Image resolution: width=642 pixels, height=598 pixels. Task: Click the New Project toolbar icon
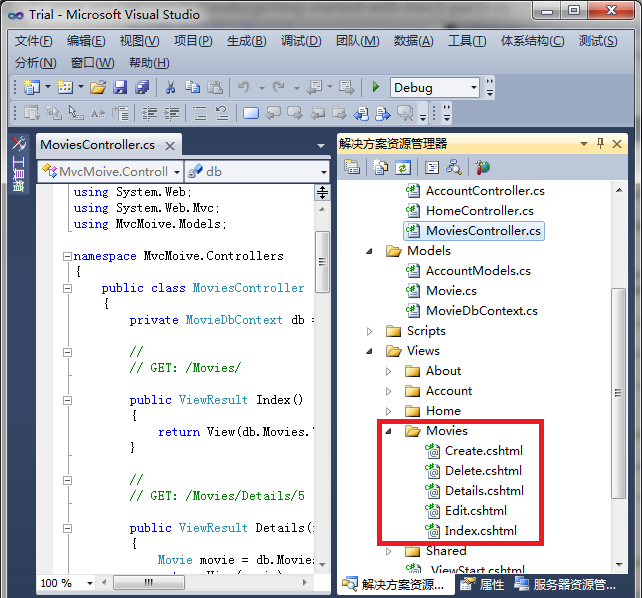(32, 87)
